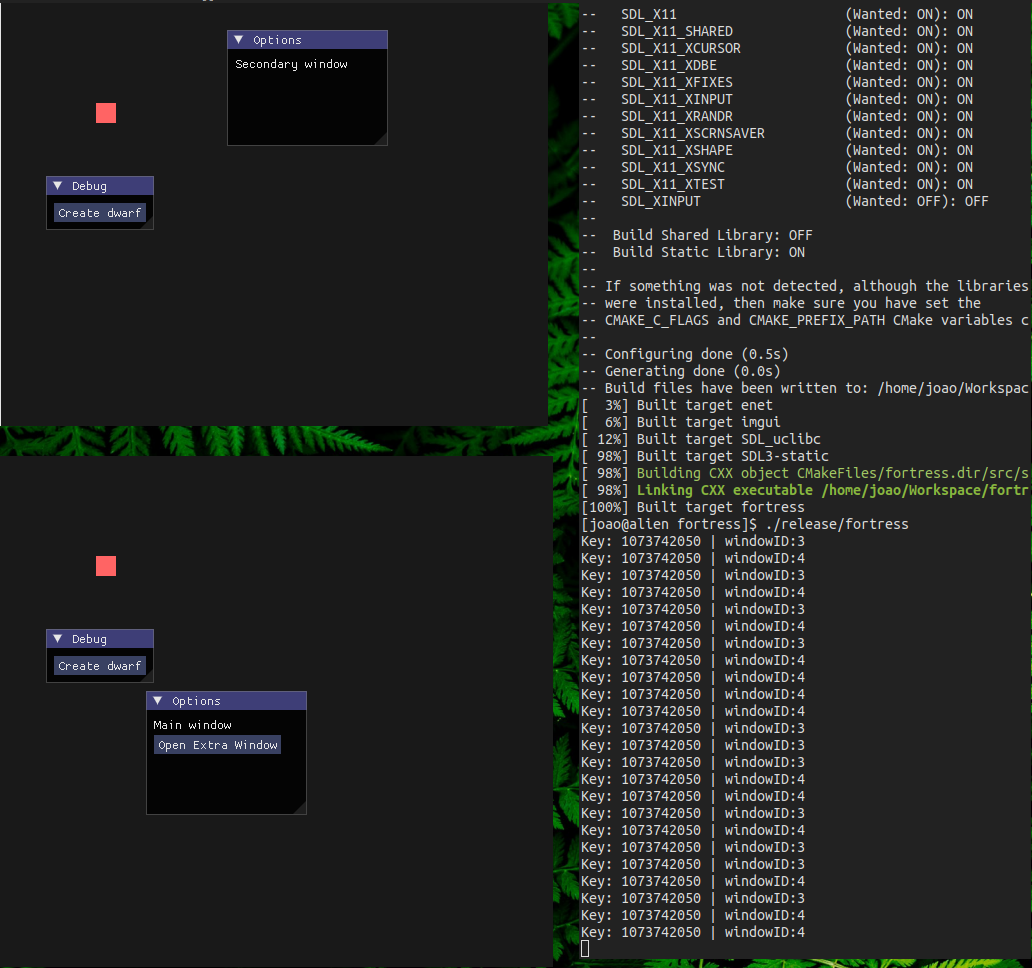Click the red square sprite in the secondary window
Viewport: 1032px width, 968px height.
(106, 113)
